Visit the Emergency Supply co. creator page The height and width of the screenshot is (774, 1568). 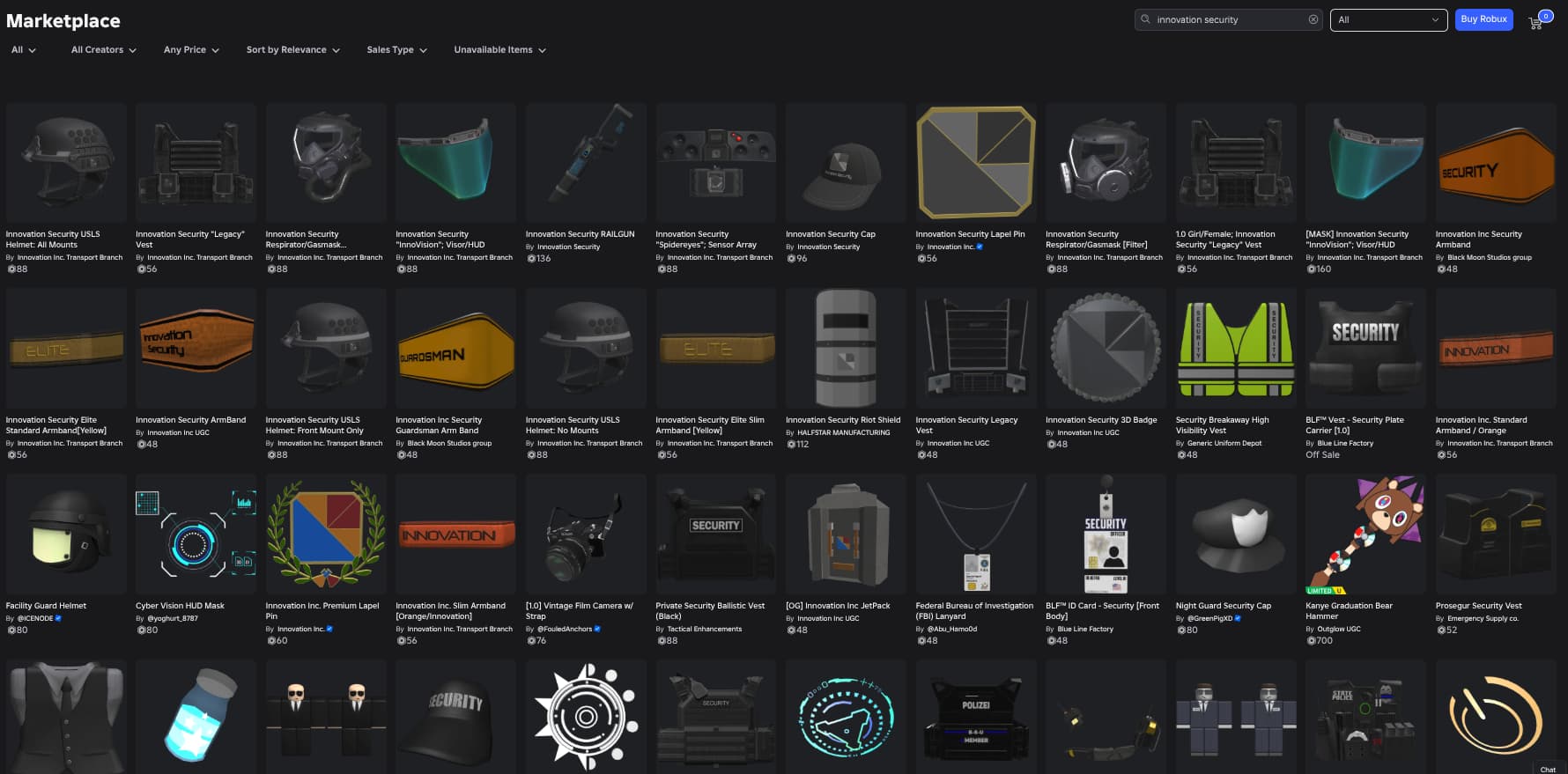1483,618
